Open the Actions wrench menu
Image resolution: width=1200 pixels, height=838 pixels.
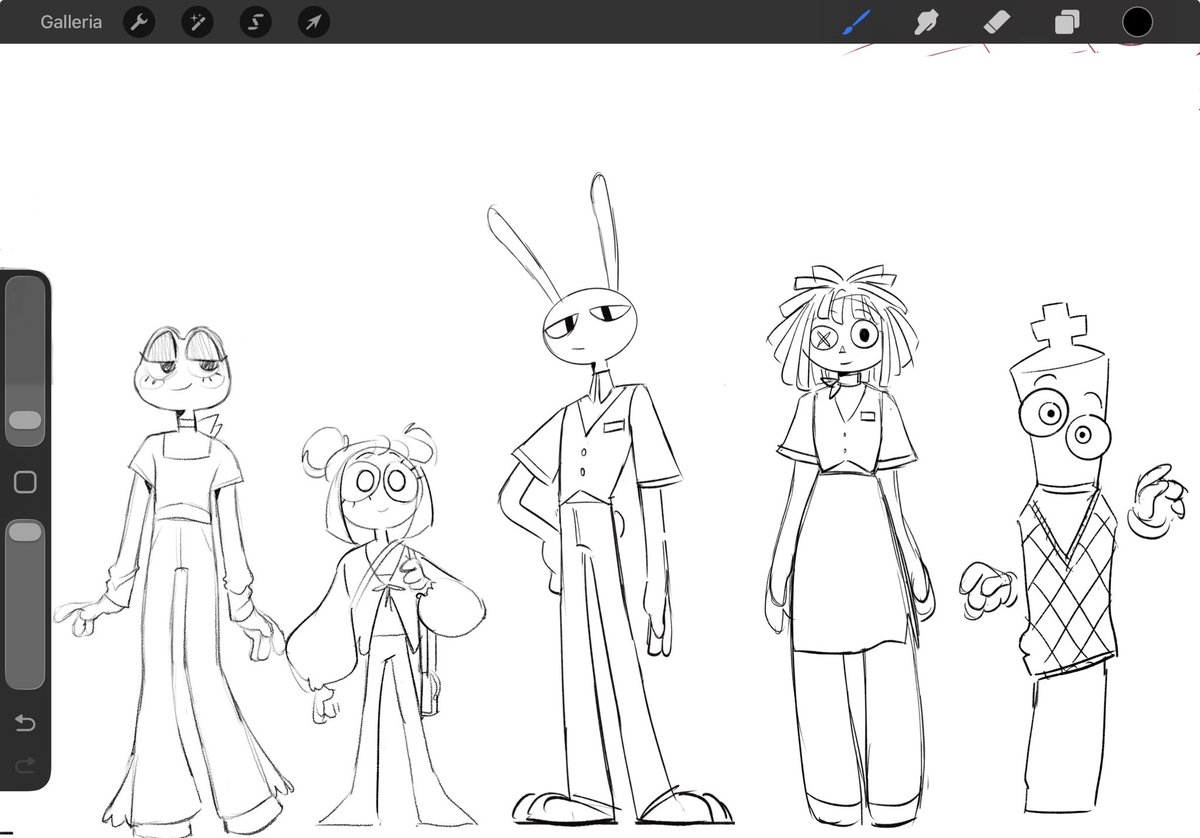[x=139, y=22]
